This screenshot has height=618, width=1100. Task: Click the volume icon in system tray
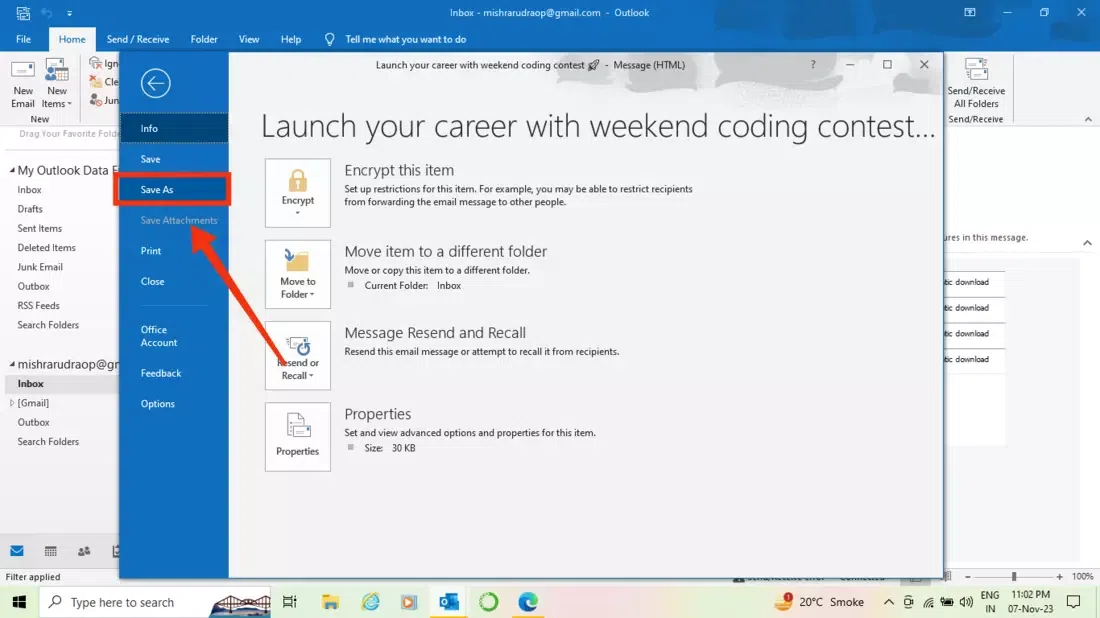pyautogui.click(x=966, y=602)
